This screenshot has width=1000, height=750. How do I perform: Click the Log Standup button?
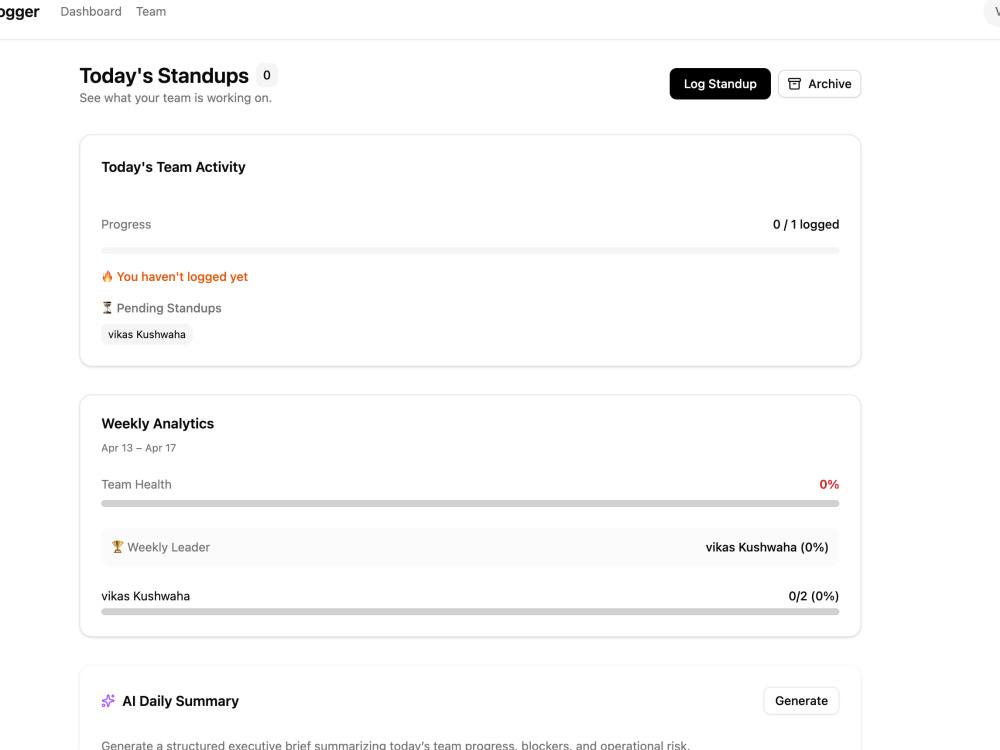coord(720,84)
